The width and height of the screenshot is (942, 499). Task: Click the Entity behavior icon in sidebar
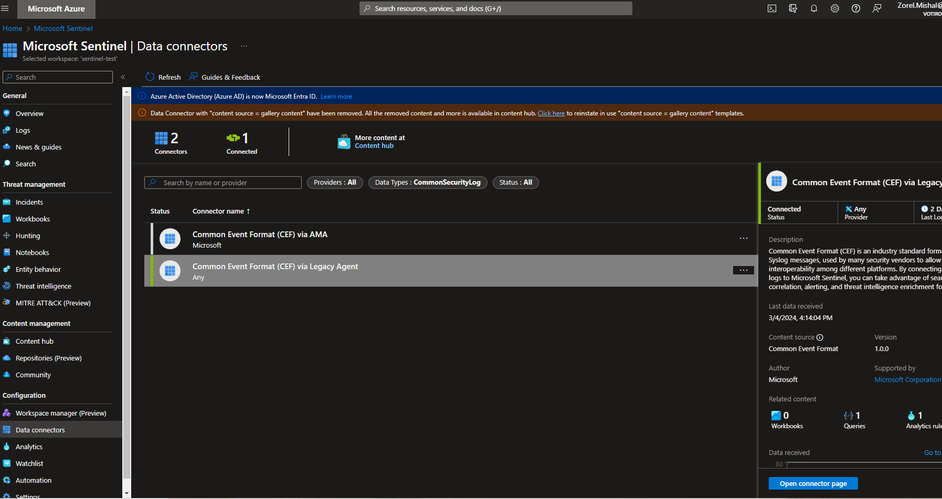(7, 270)
